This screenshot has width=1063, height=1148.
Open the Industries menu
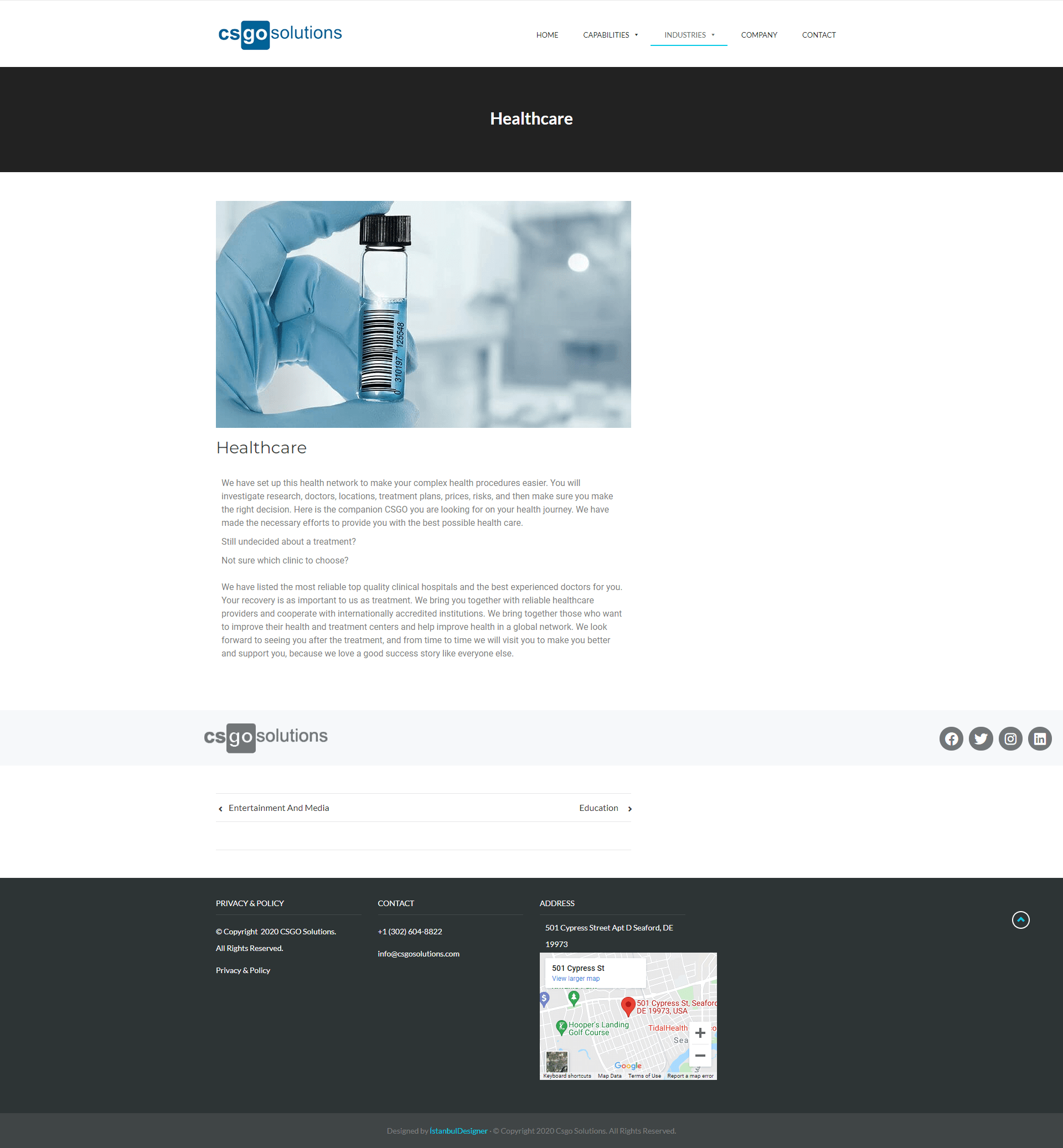pyautogui.click(x=684, y=35)
